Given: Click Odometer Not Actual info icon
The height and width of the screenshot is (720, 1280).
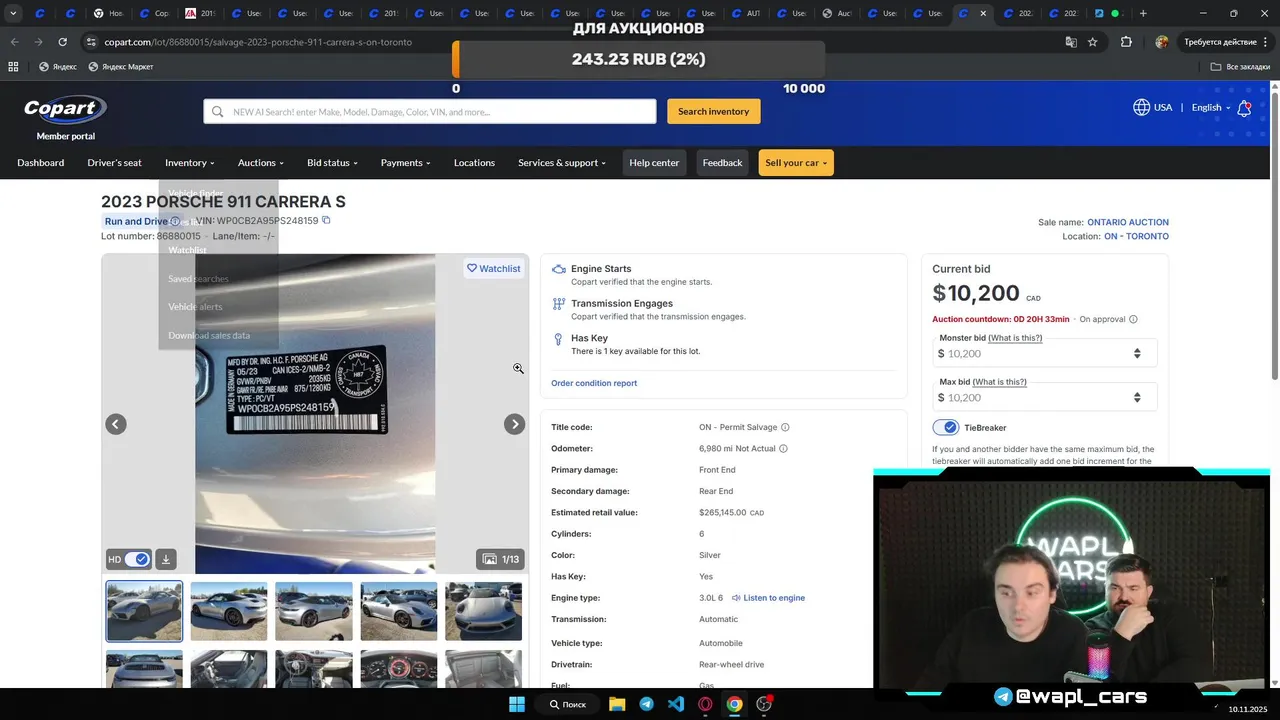Looking at the screenshot, I should [x=783, y=448].
